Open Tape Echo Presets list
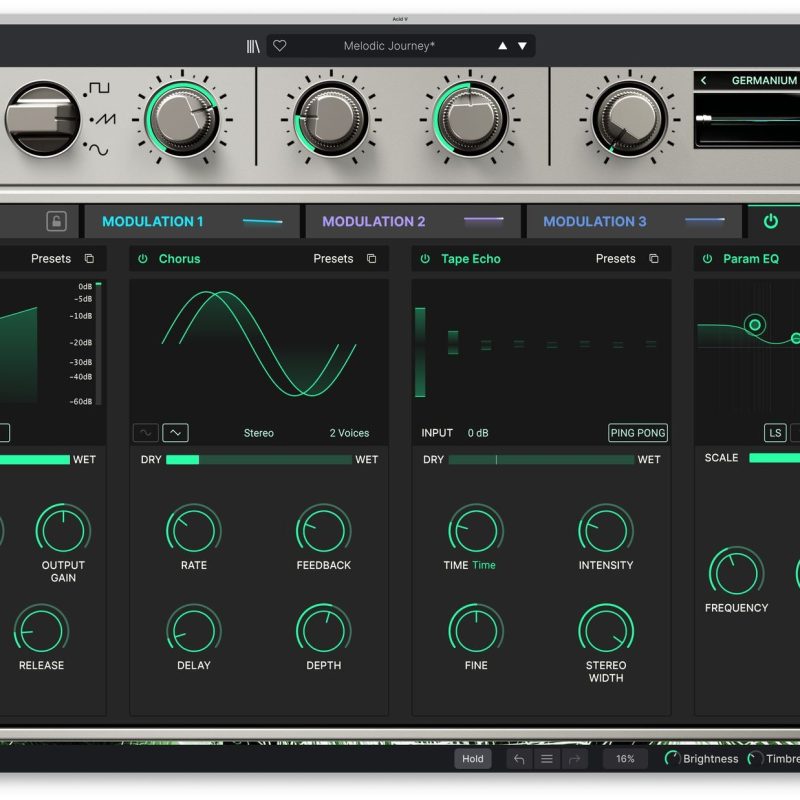Image resolution: width=800 pixels, height=800 pixels. pyautogui.click(x=615, y=259)
